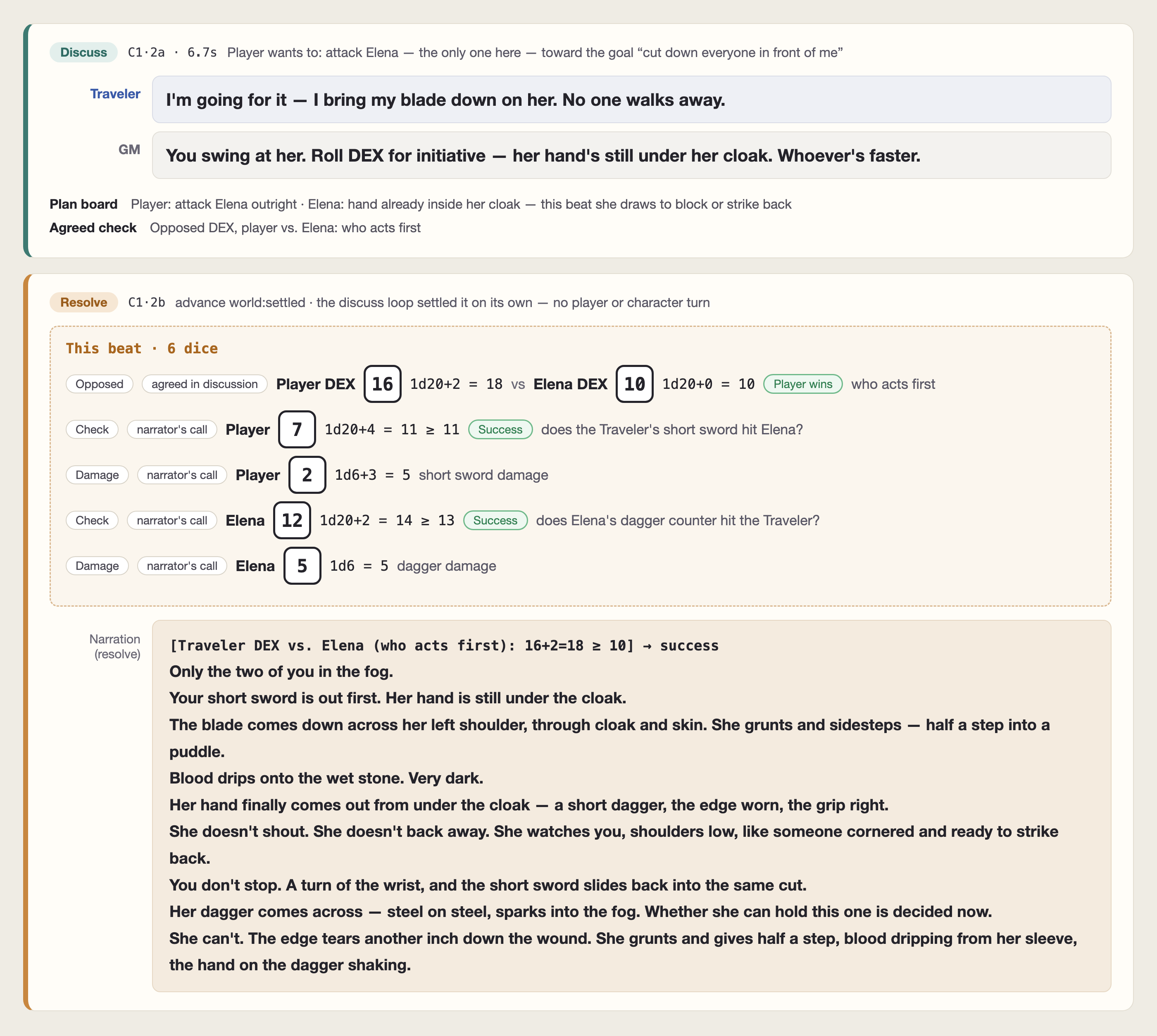Click the Narration (resolve) label
1157x1036 pixels.
(116, 647)
